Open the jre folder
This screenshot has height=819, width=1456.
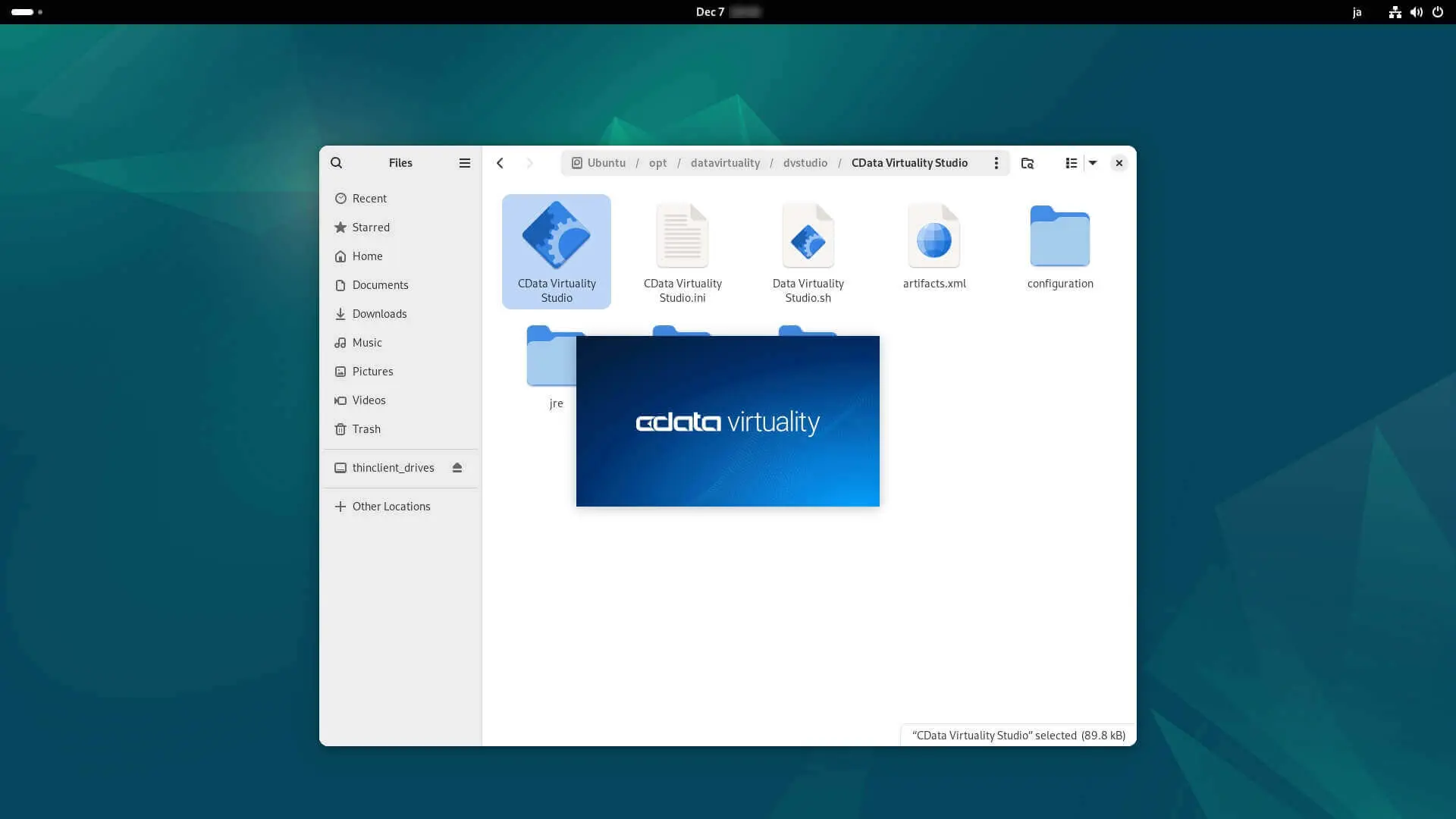click(549, 360)
